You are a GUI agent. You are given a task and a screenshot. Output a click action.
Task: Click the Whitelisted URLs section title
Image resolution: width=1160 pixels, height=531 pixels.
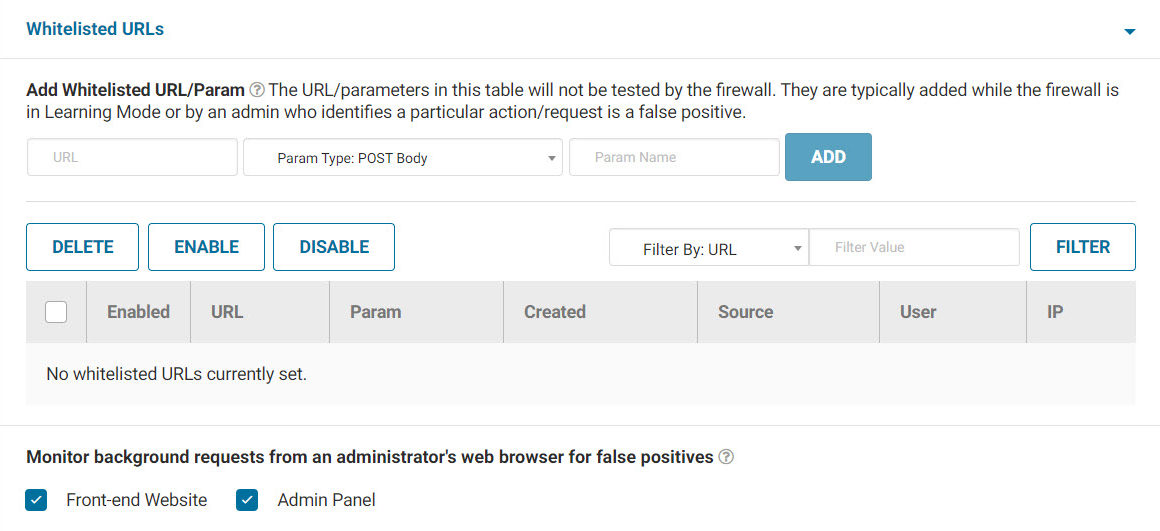[95, 29]
